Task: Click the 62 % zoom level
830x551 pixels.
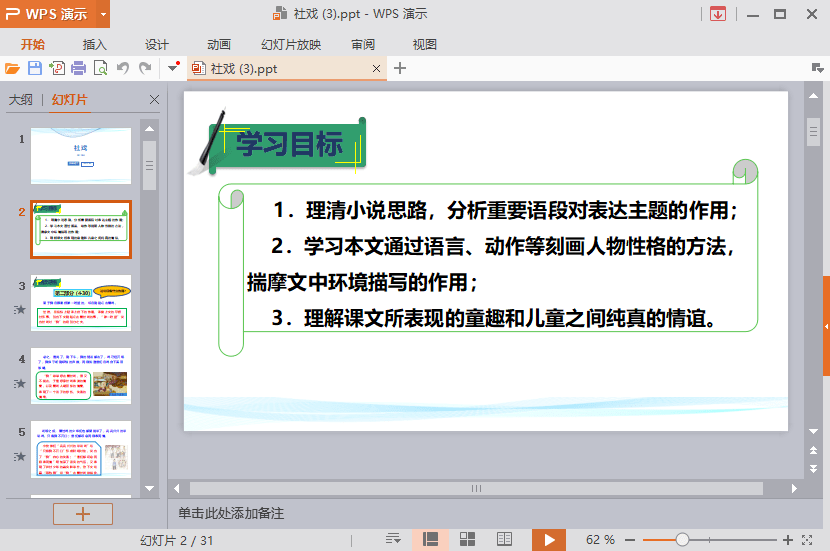Action: [600, 540]
